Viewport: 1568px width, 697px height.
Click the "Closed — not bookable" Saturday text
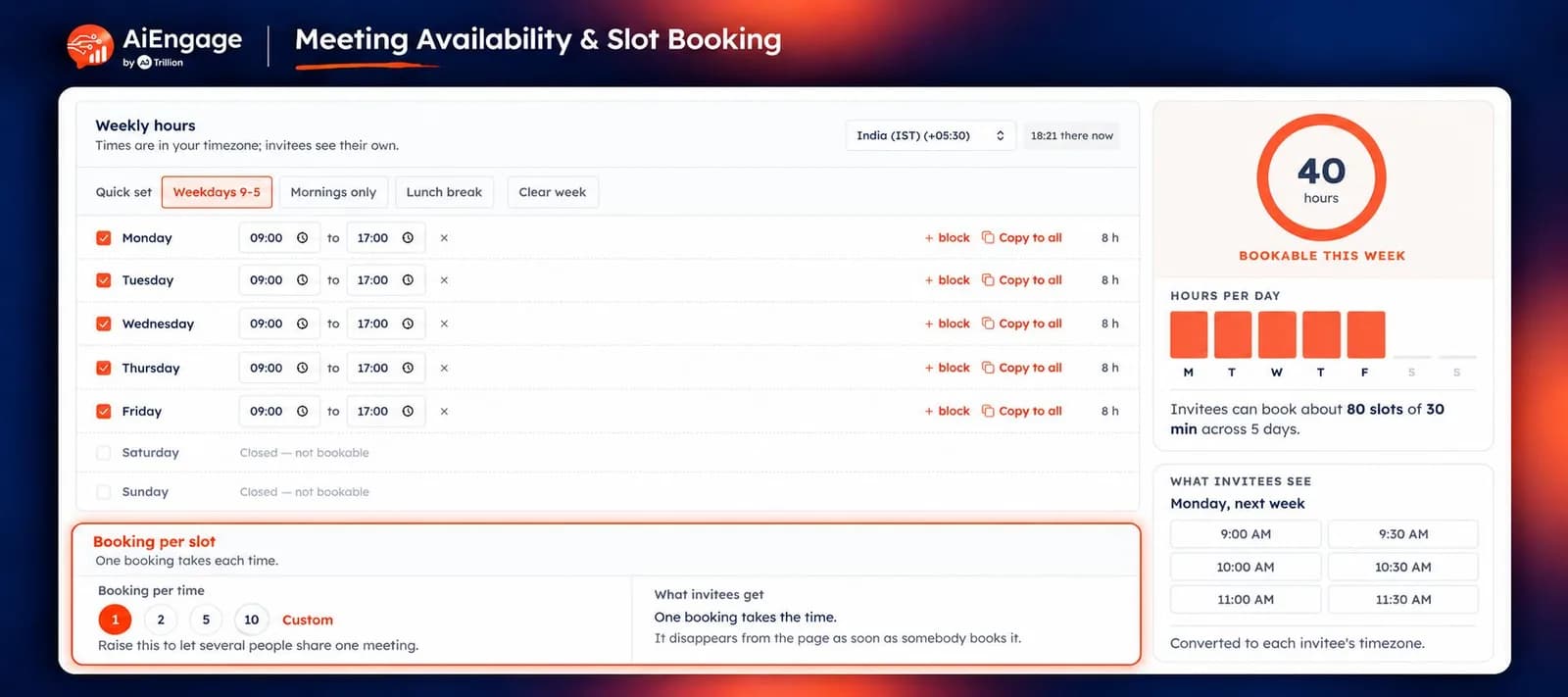pos(305,453)
